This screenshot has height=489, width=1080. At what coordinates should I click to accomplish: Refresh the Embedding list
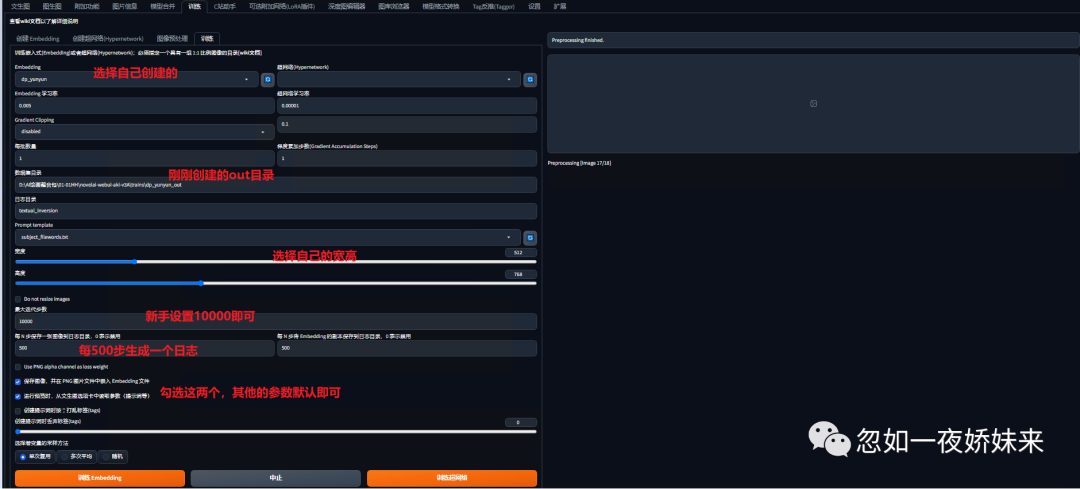click(x=268, y=80)
